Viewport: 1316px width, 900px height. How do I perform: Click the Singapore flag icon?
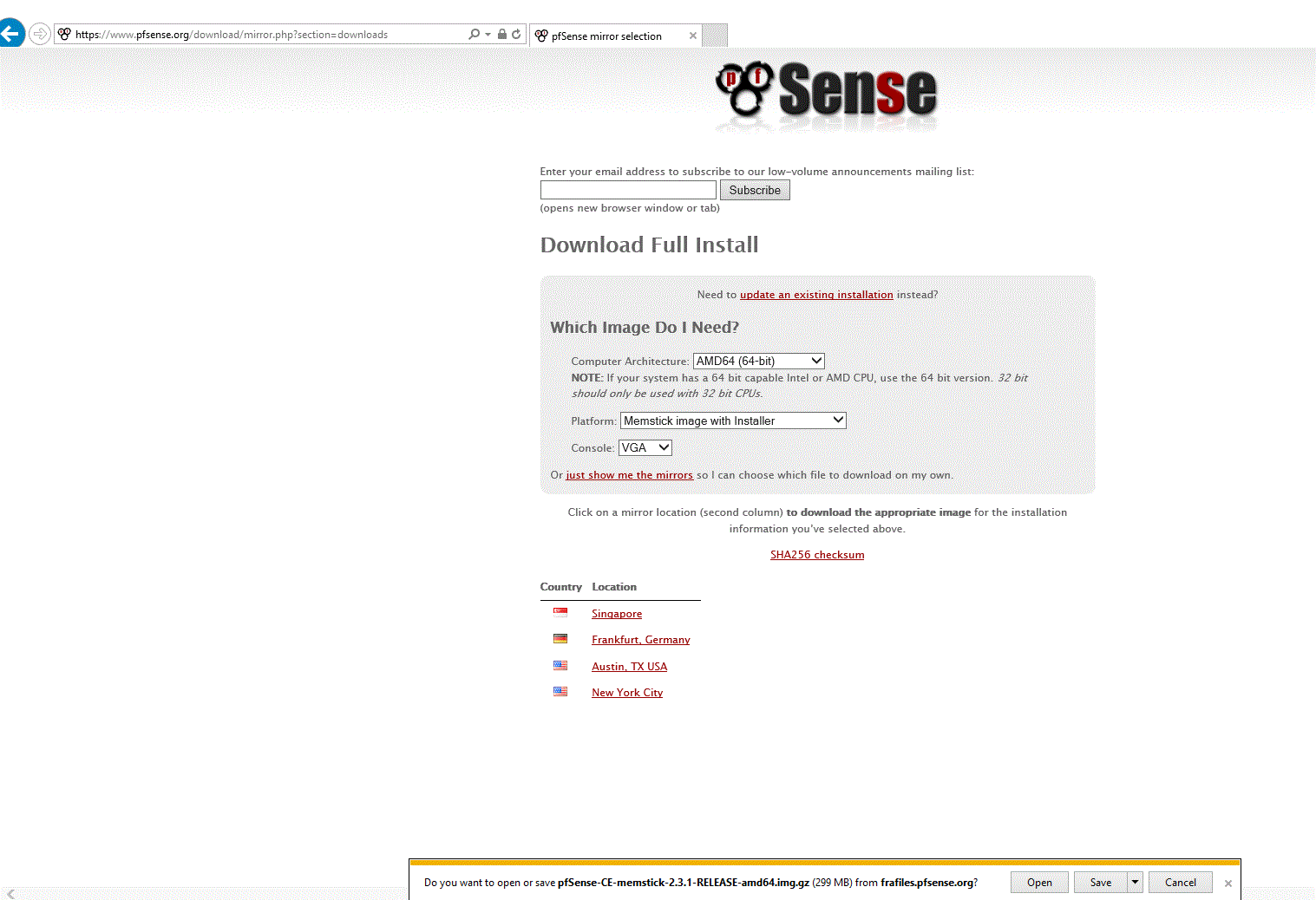point(560,612)
